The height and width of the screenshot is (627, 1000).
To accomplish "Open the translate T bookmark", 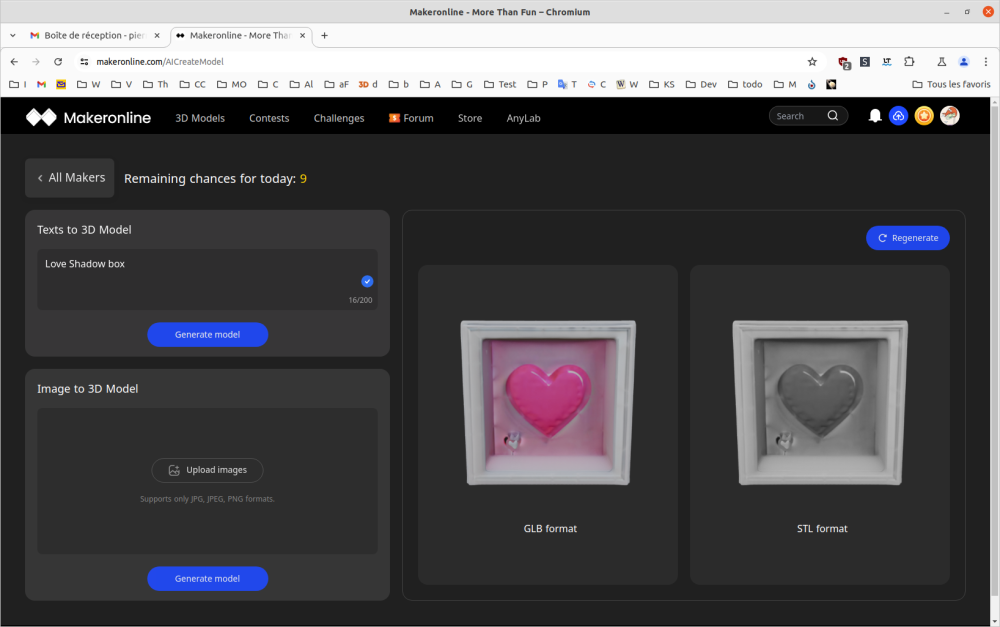I will click(x=567, y=84).
